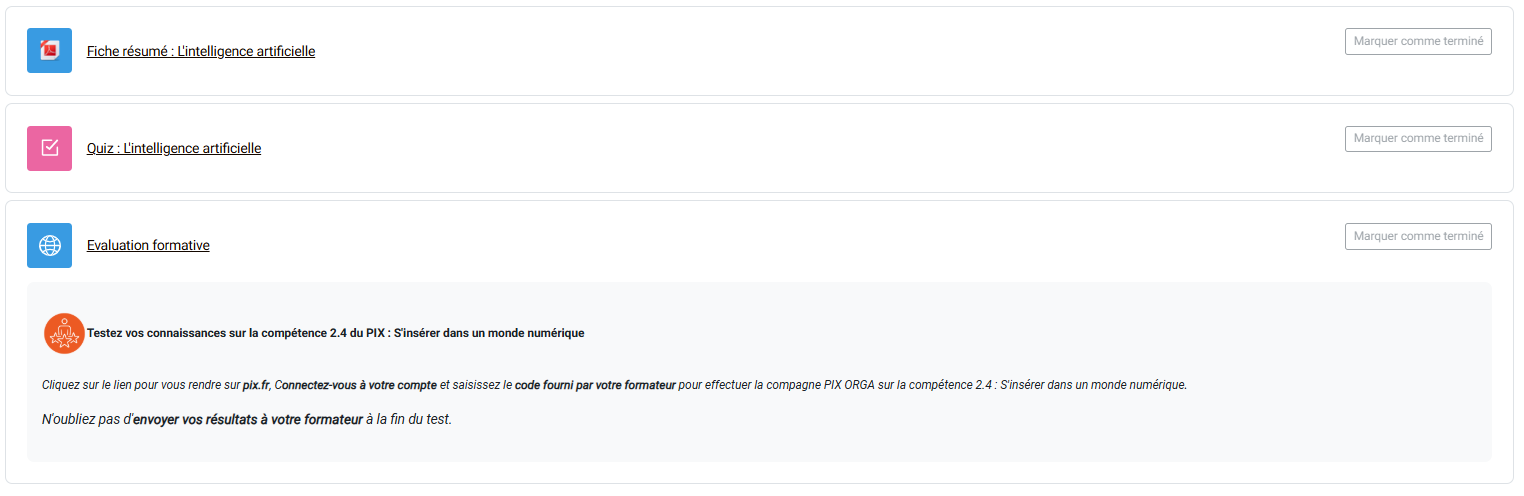Click the bold text envoyer vos résultats à votre formateur
The image size is (1524, 496).
click(248, 419)
